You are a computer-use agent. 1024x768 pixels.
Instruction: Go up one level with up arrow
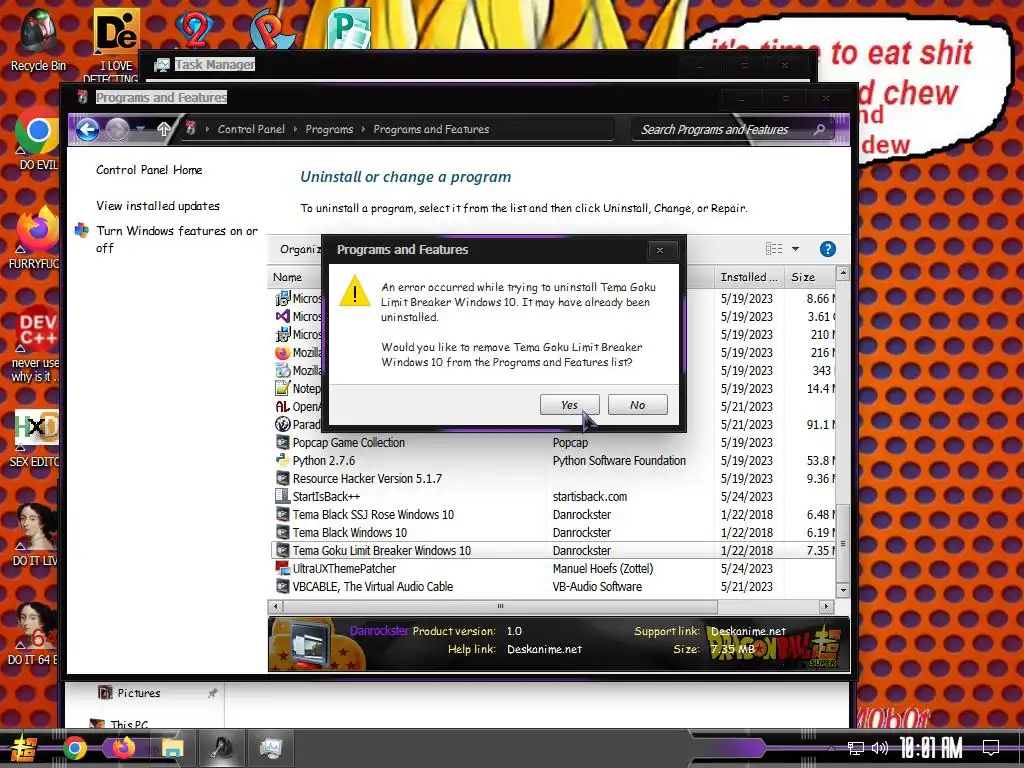[163, 129]
